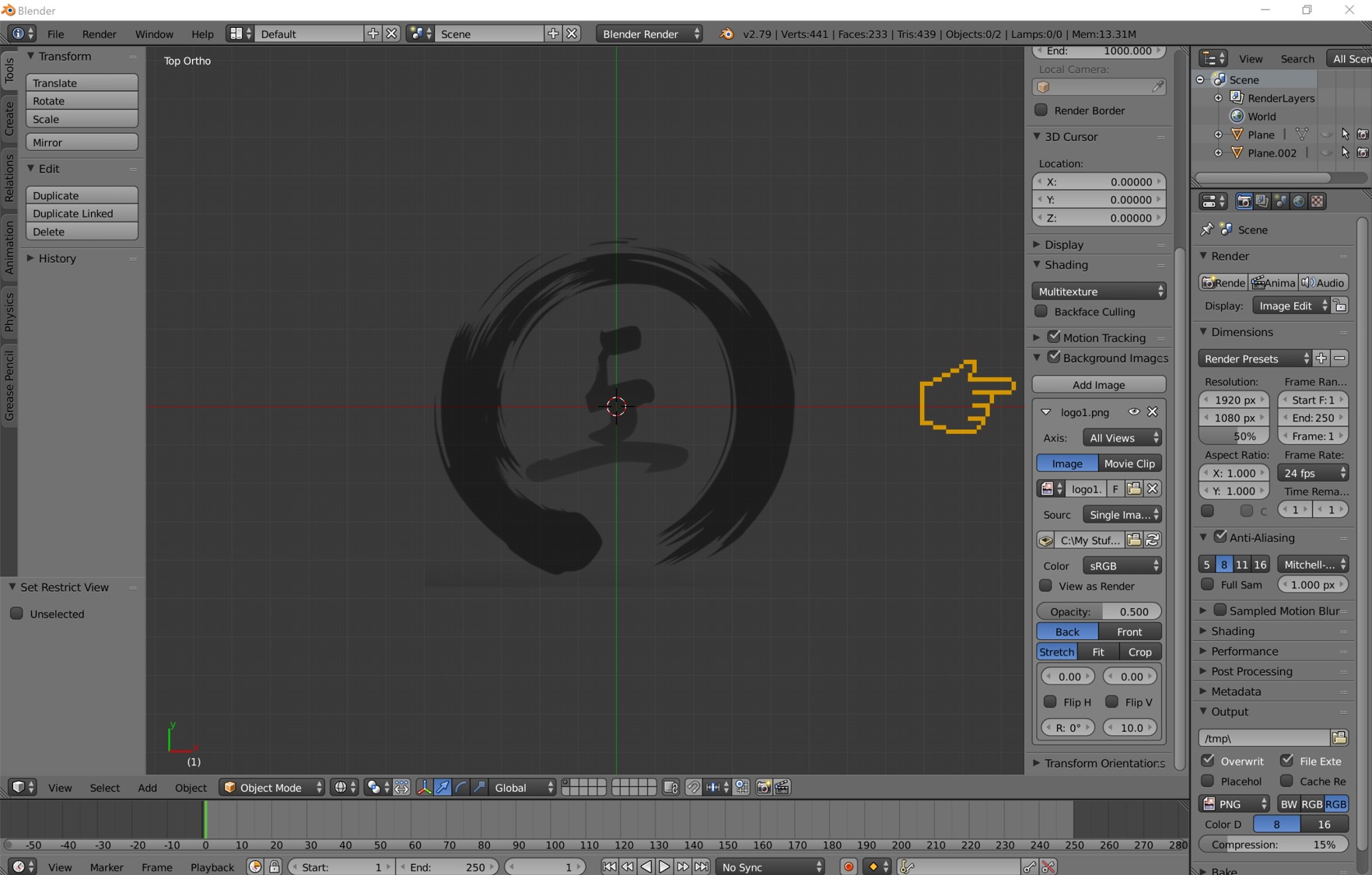The image size is (1372, 875).
Task: Disable the Background Images checkbox
Action: point(1054,357)
